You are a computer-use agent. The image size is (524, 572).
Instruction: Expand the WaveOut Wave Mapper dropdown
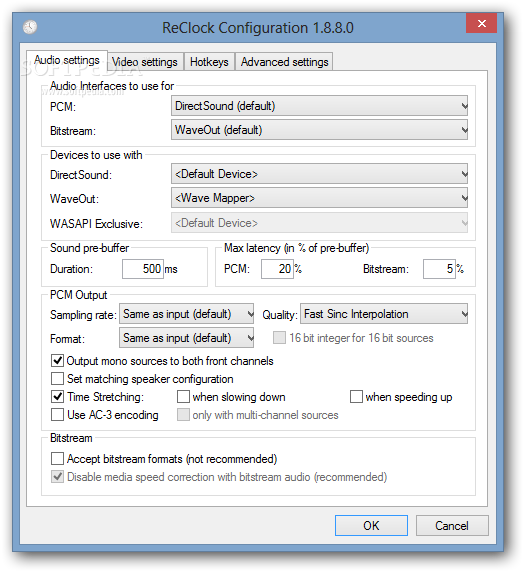(319, 198)
